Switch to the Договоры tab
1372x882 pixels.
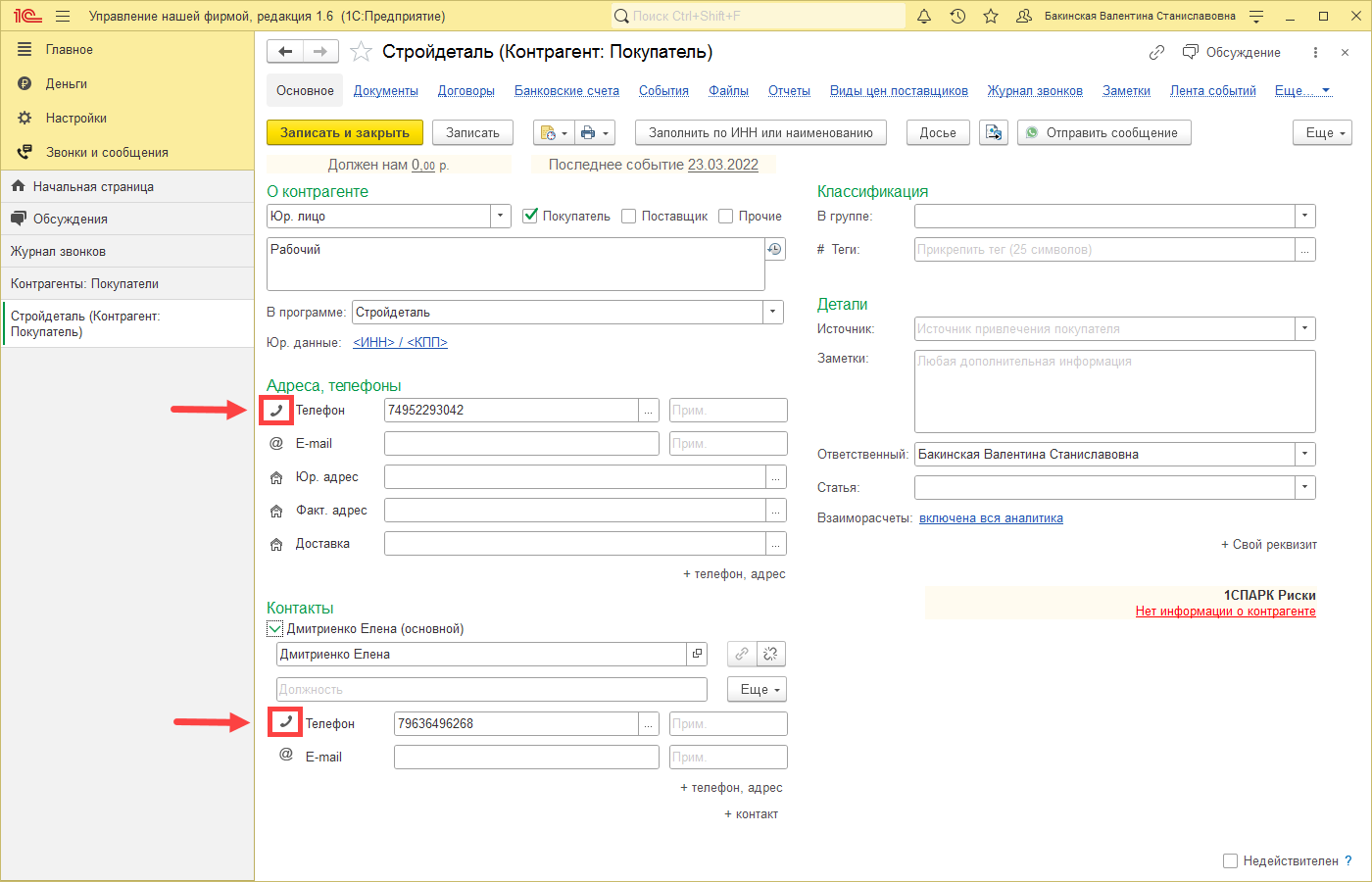465,91
